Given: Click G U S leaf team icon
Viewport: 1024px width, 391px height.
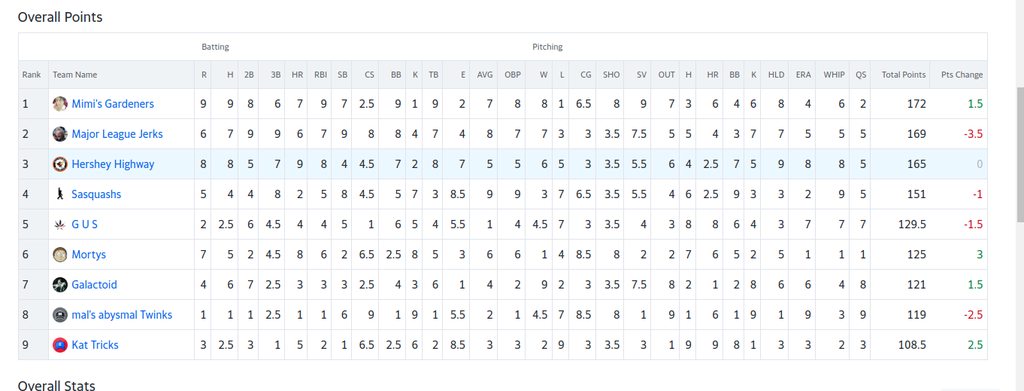Looking at the screenshot, I should pyautogui.click(x=60, y=225).
